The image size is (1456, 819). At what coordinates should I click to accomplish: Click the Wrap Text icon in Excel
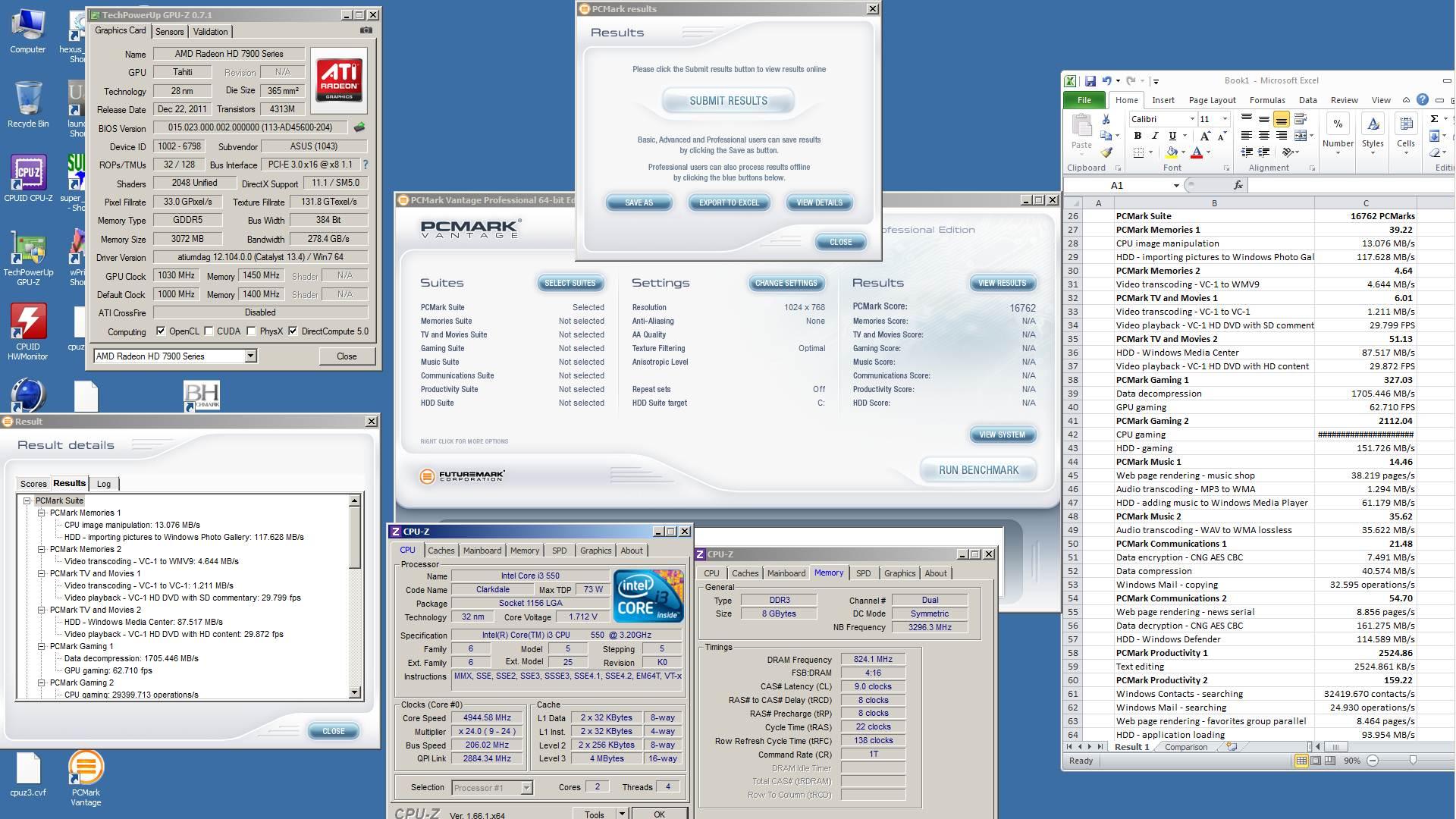(x=1301, y=119)
